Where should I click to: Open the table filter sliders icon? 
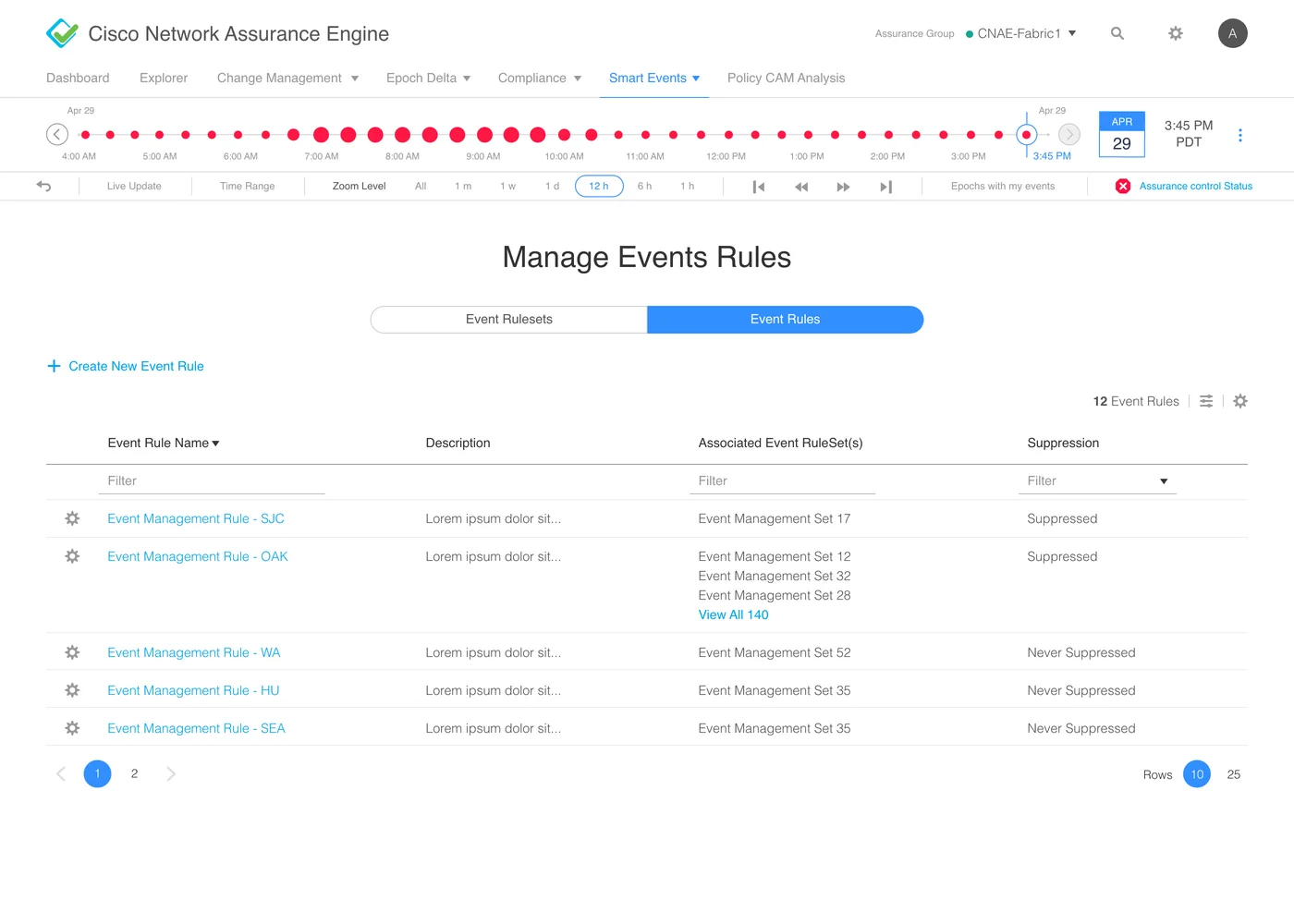coord(1206,401)
